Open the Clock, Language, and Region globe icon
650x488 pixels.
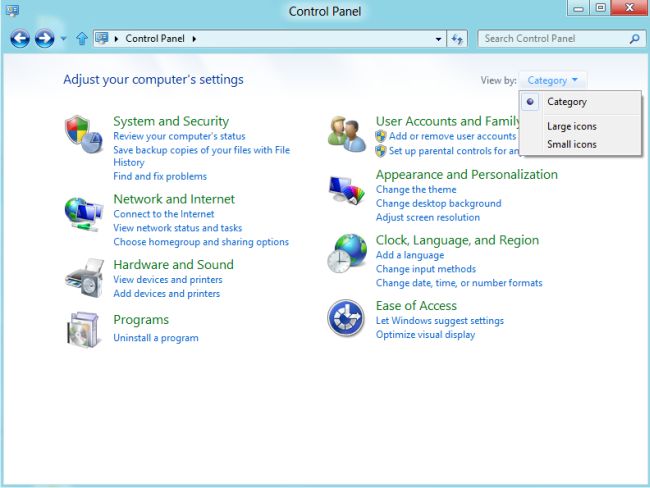point(347,253)
